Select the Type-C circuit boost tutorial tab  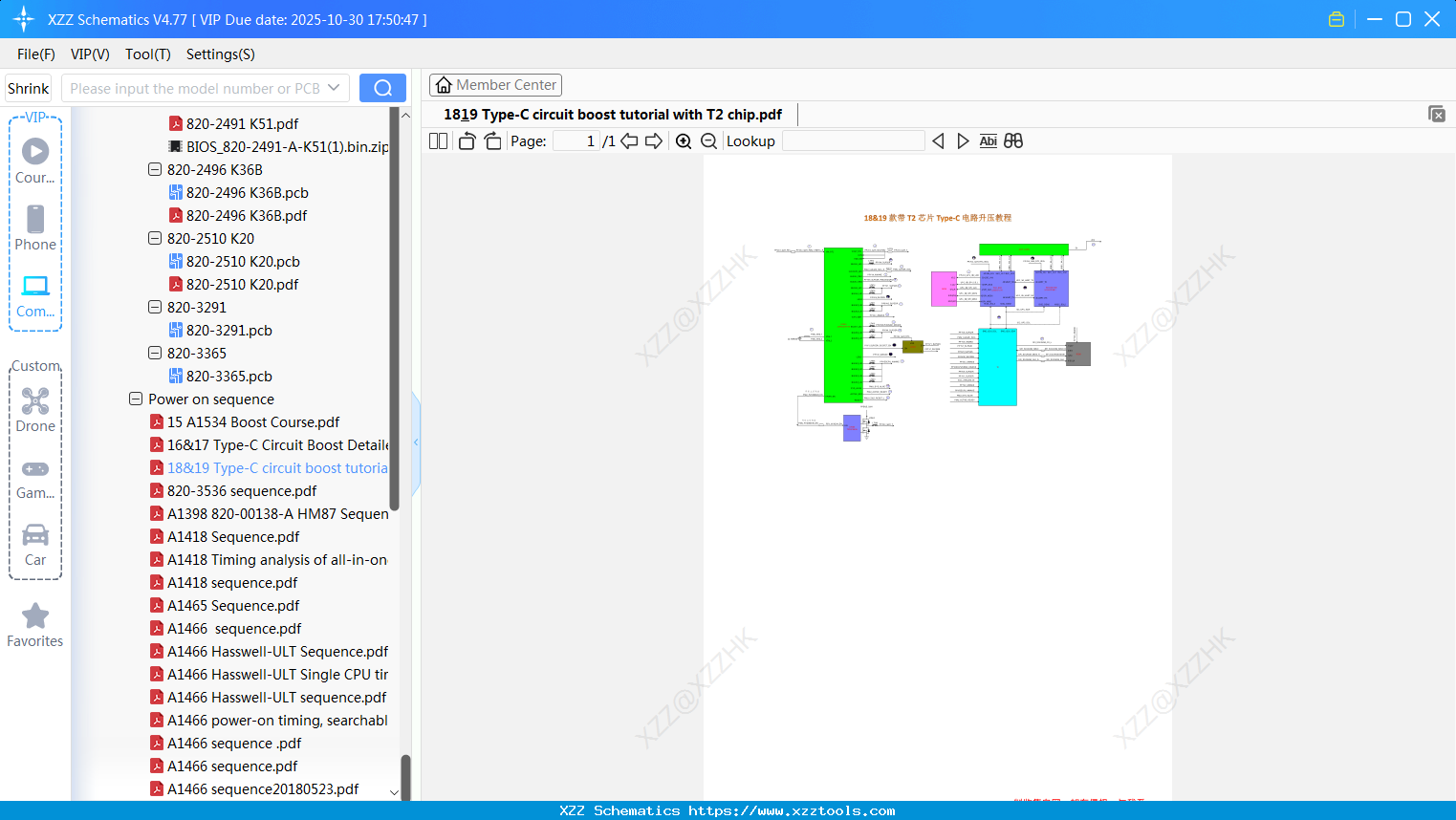613,115
